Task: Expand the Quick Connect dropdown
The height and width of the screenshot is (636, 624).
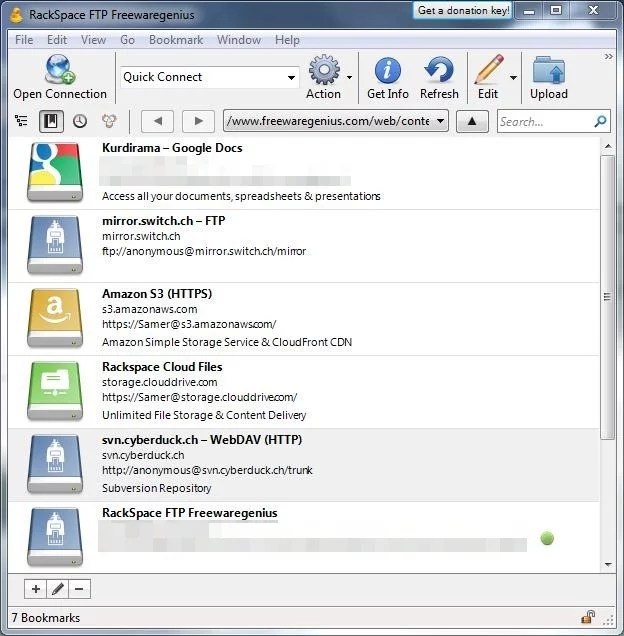Action: [291, 77]
